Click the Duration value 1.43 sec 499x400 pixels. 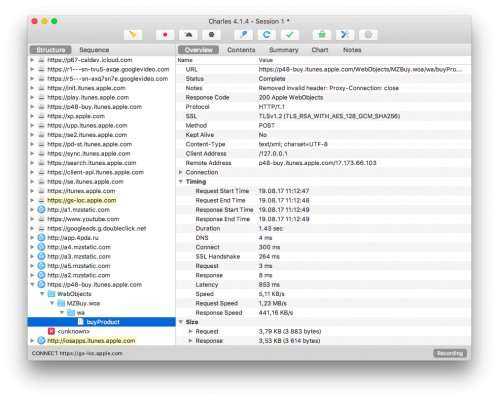pos(271,228)
